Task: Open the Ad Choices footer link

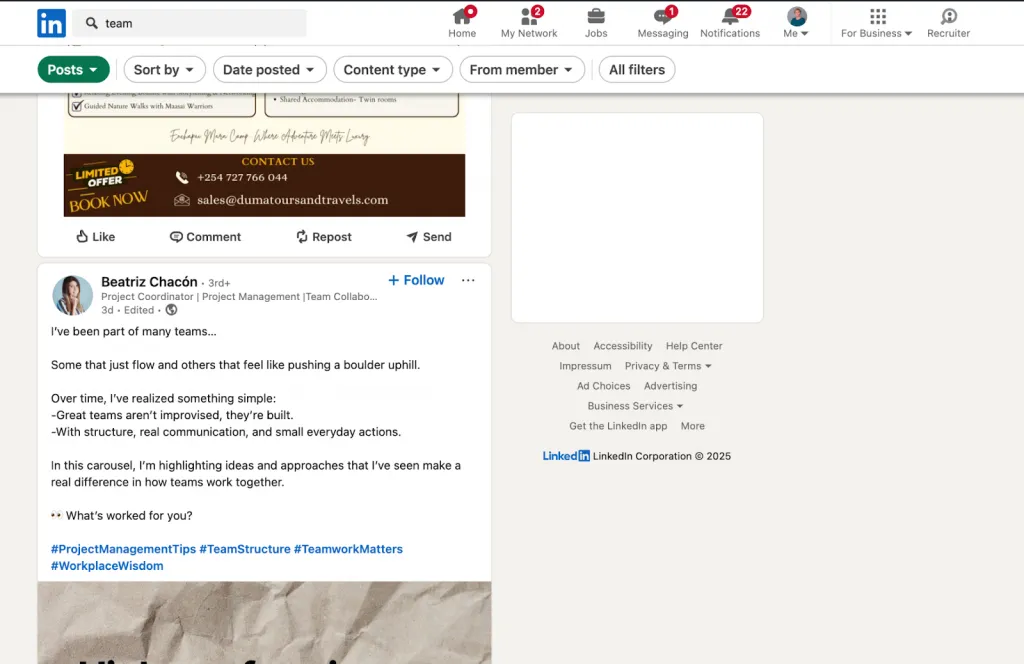Action: [x=603, y=386]
